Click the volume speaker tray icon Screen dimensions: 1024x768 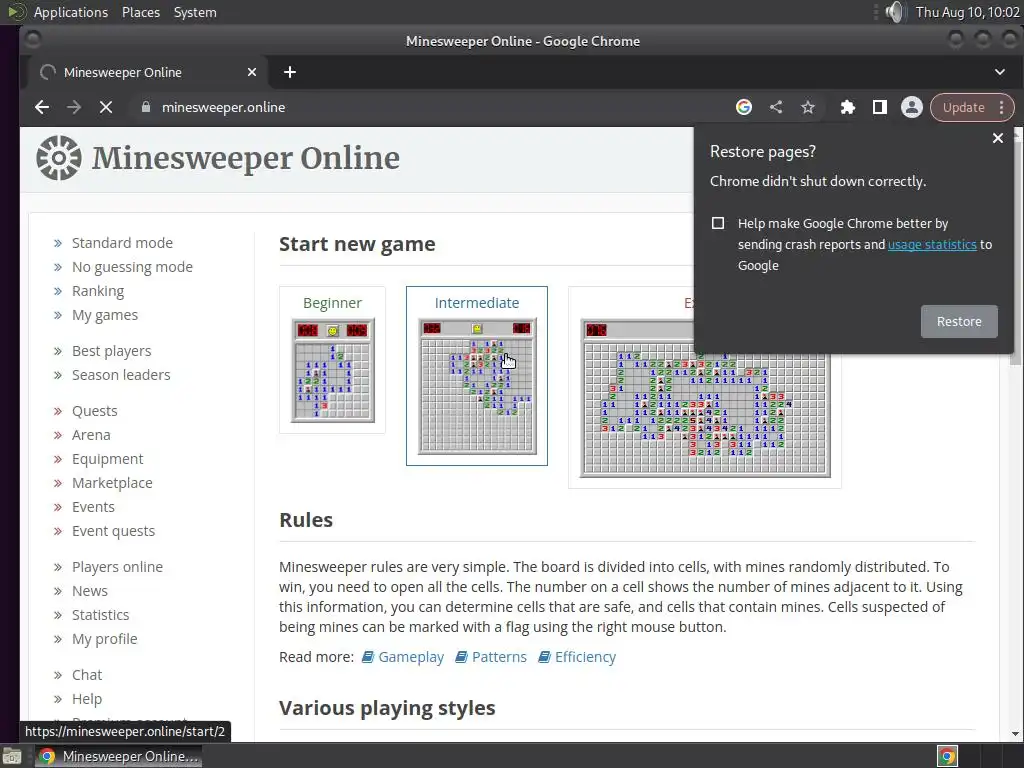[895, 12]
